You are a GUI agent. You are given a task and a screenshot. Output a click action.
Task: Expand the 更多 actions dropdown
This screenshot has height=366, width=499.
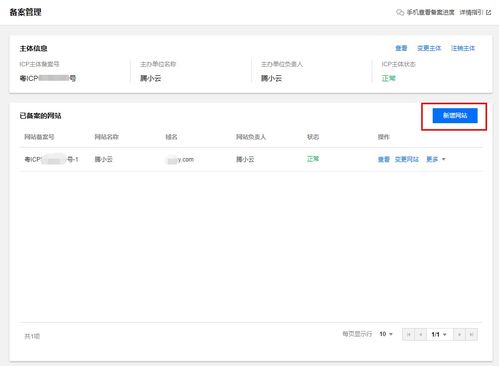436,159
